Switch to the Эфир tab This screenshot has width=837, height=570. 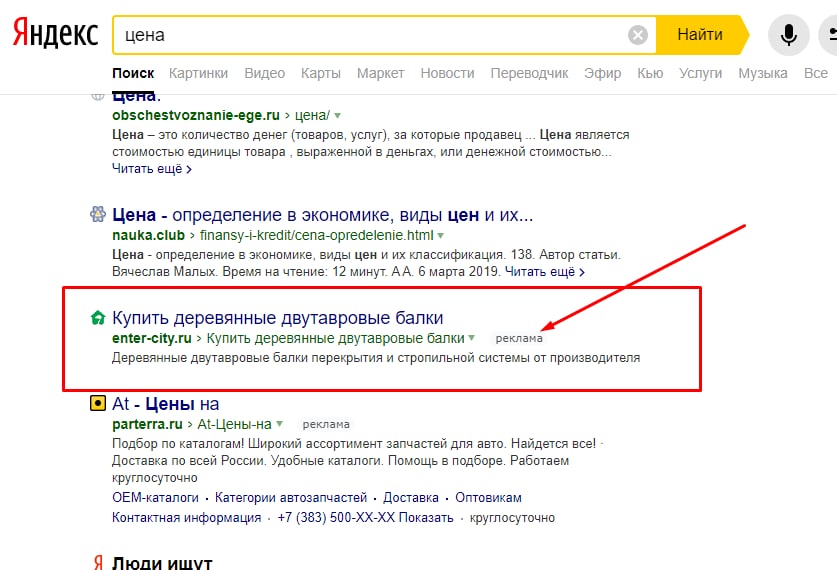tap(602, 73)
